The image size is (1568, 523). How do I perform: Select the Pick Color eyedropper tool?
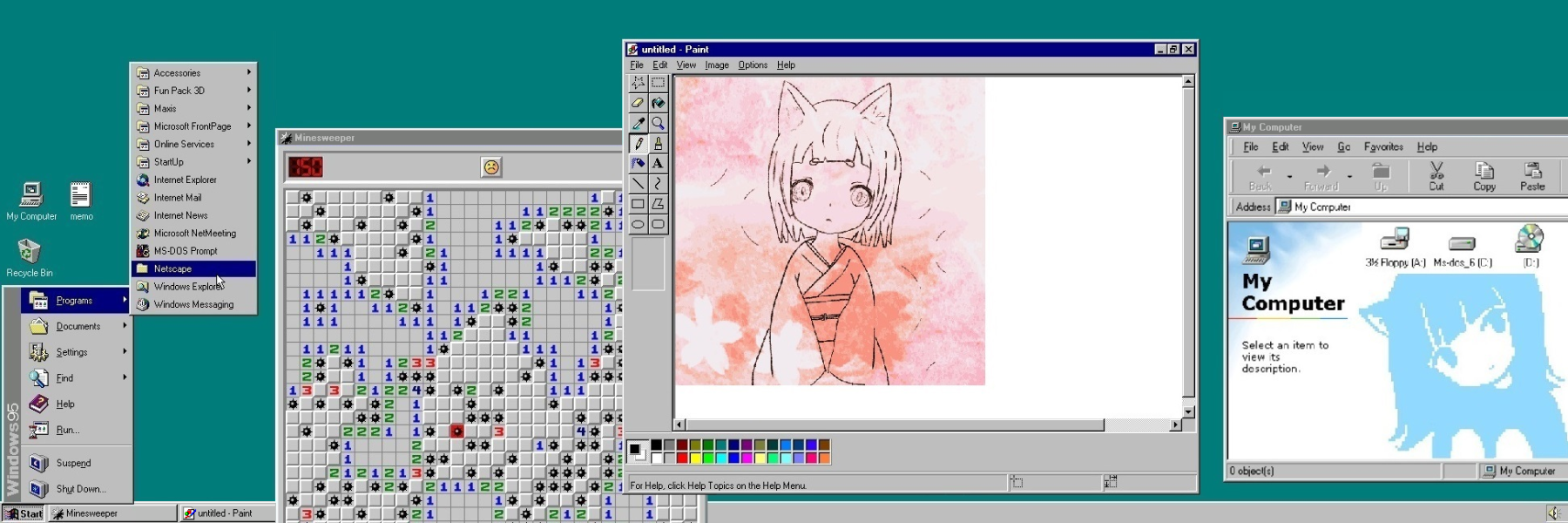[x=638, y=123]
